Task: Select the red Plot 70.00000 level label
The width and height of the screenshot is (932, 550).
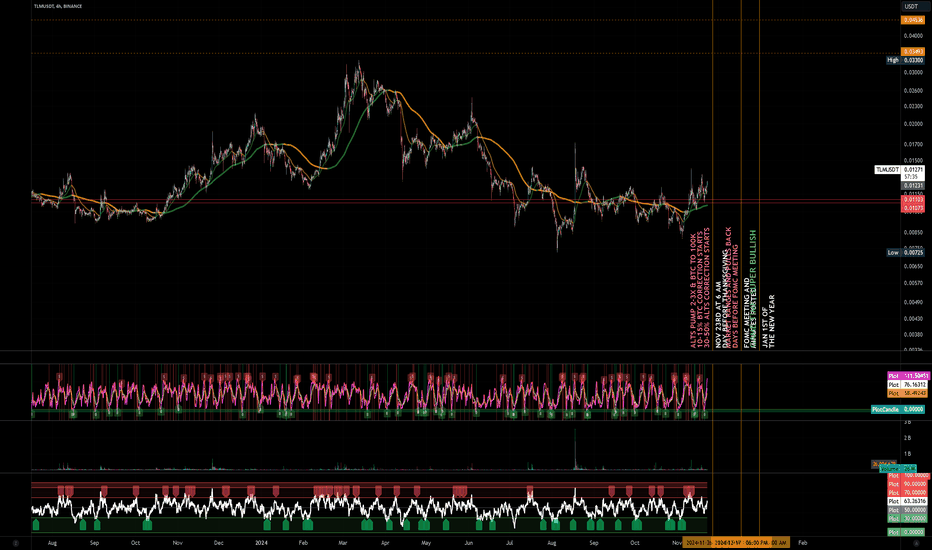Action: pos(908,492)
